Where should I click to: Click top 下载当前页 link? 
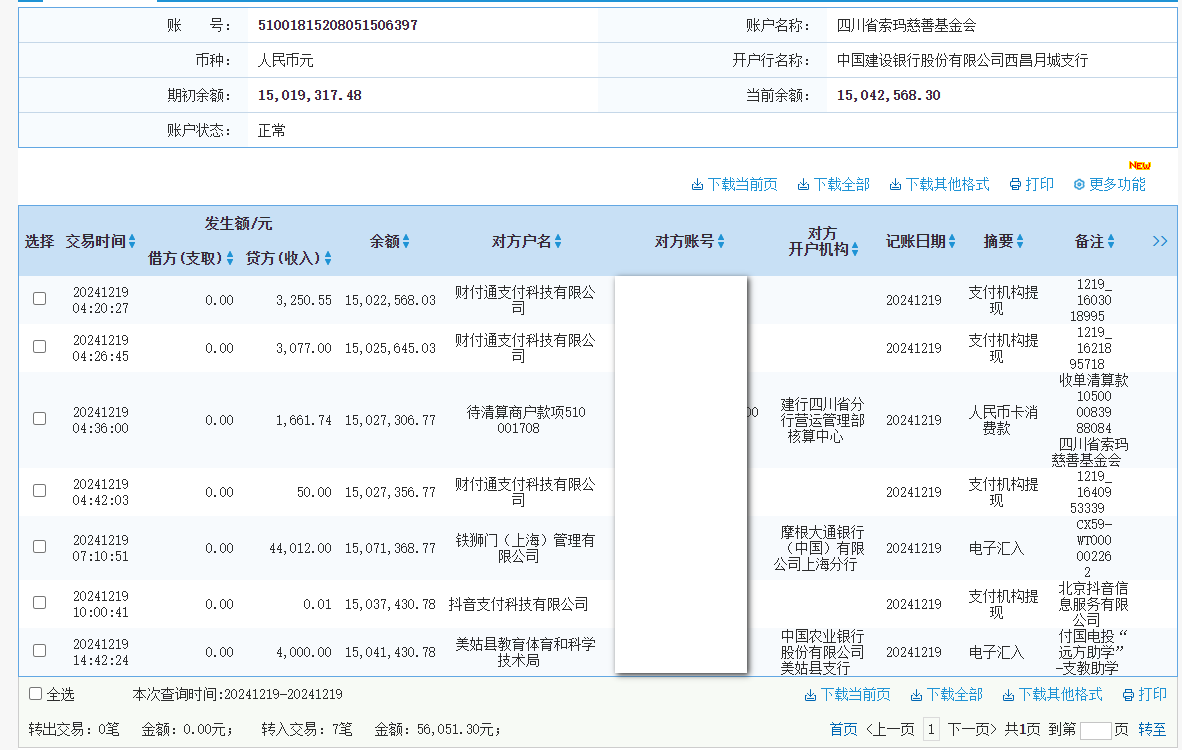tap(735, 185)
